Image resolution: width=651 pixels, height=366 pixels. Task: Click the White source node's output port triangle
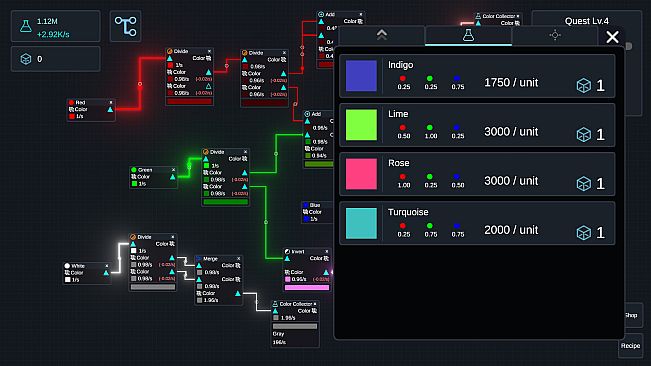click(106, 273)
